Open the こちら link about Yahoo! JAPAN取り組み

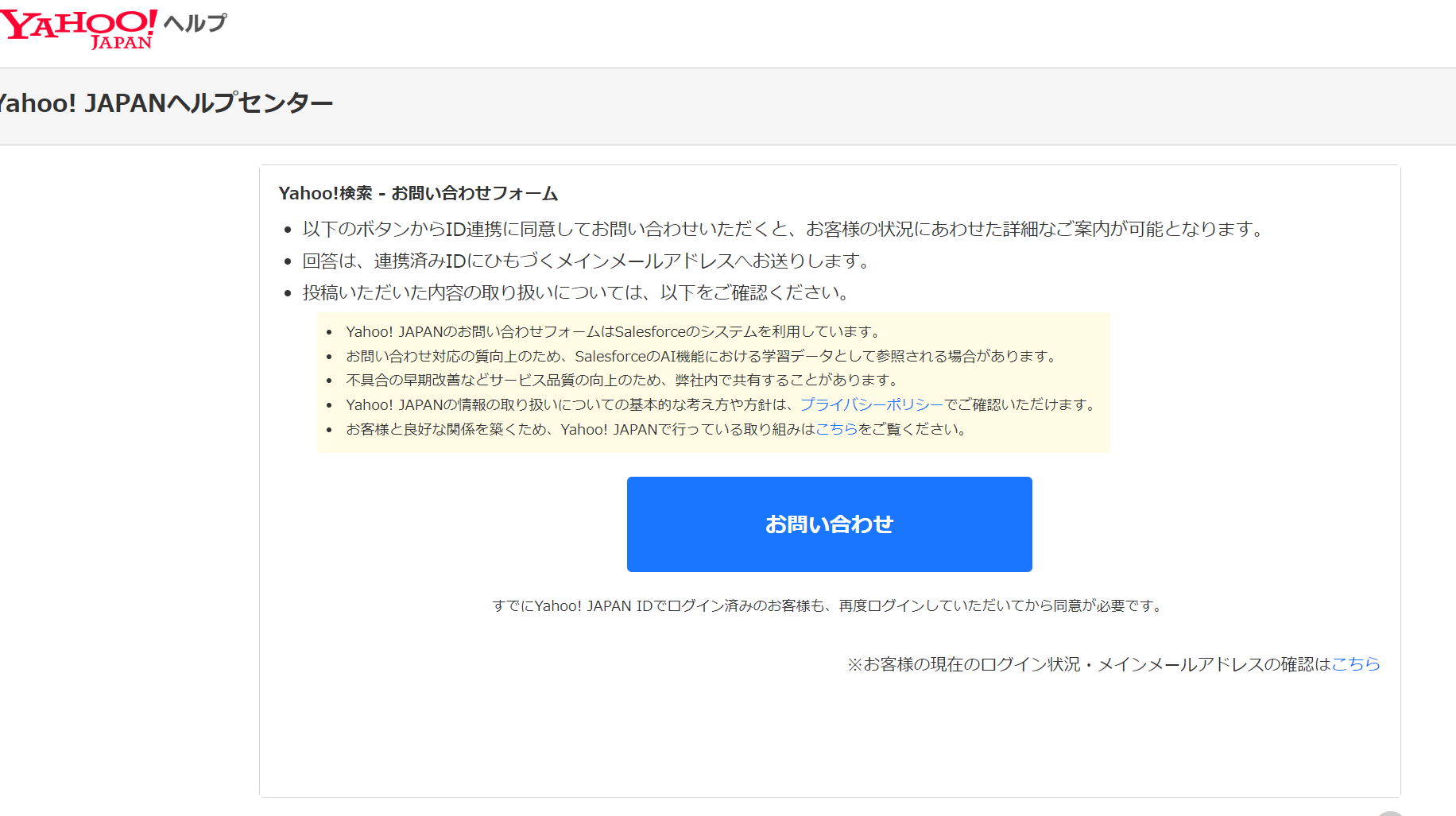pyautogui.click(x=836, y=429)
